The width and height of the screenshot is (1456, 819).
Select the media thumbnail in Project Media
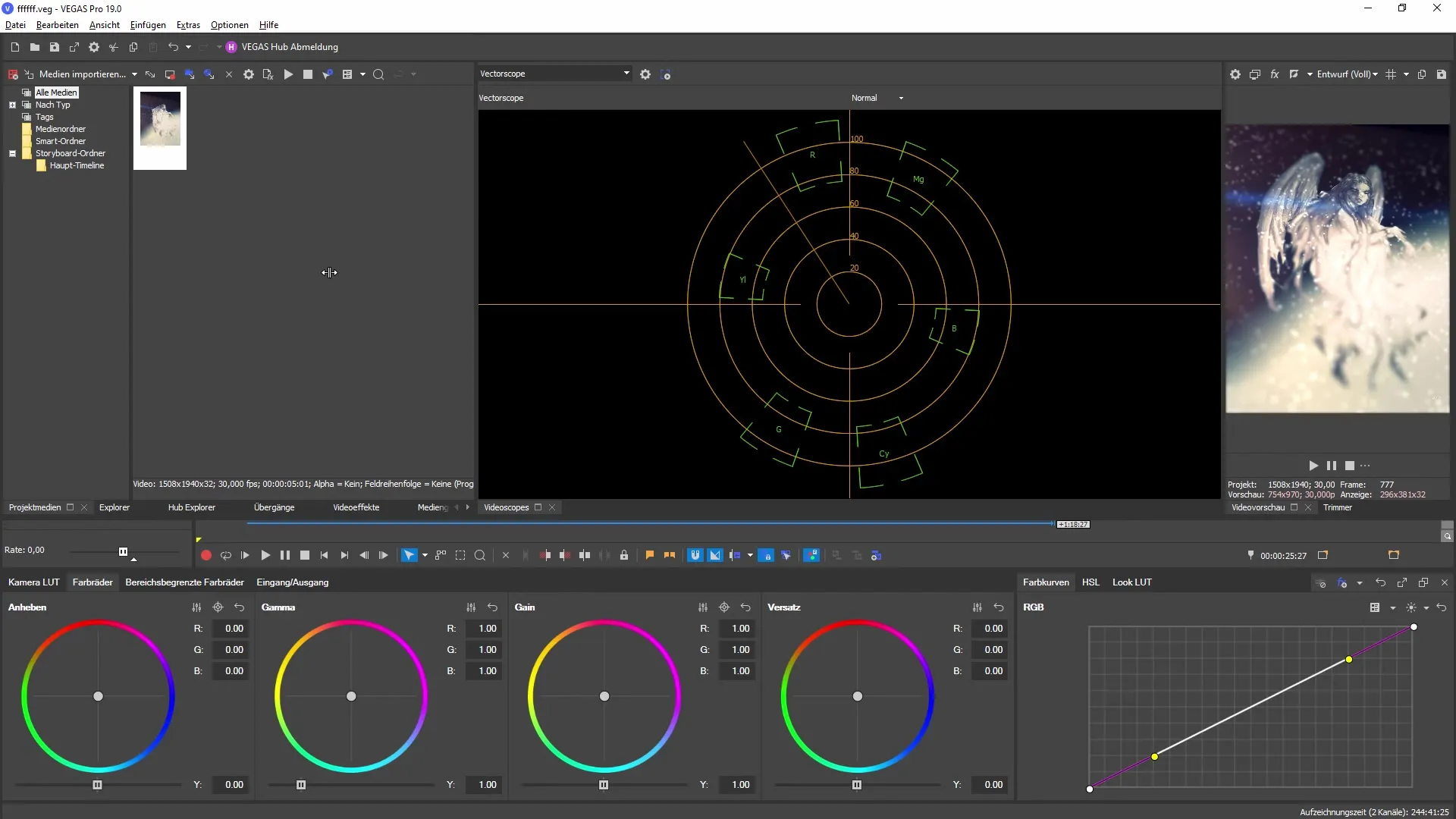click(160, 128)
